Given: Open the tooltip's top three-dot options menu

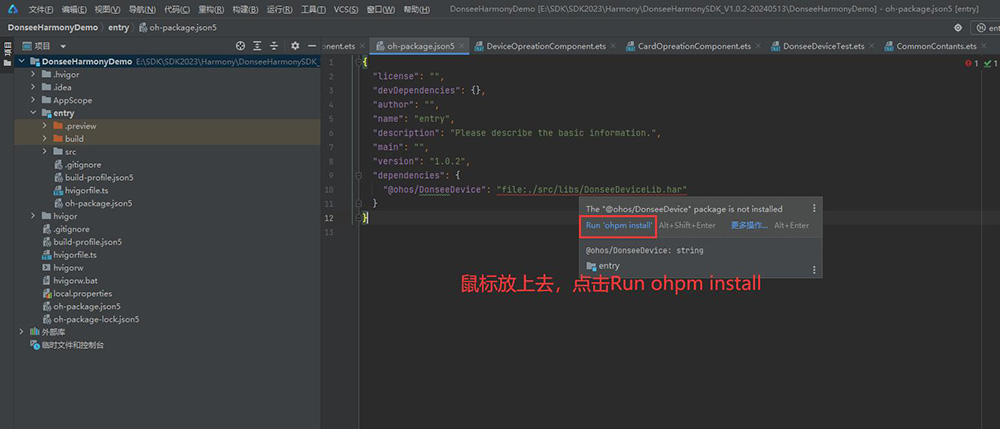Looking at the screenshot, I should point(814,209).
